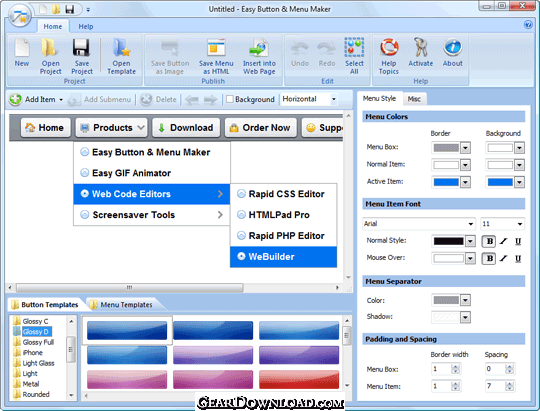Add Submenu to selected item

(100, 100)
